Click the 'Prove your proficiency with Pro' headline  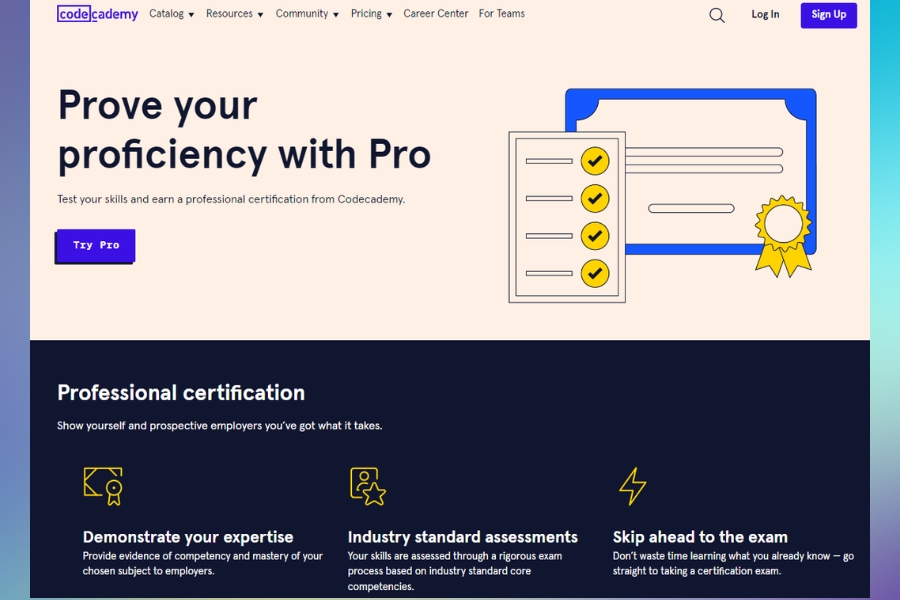(x=245, y=130)
